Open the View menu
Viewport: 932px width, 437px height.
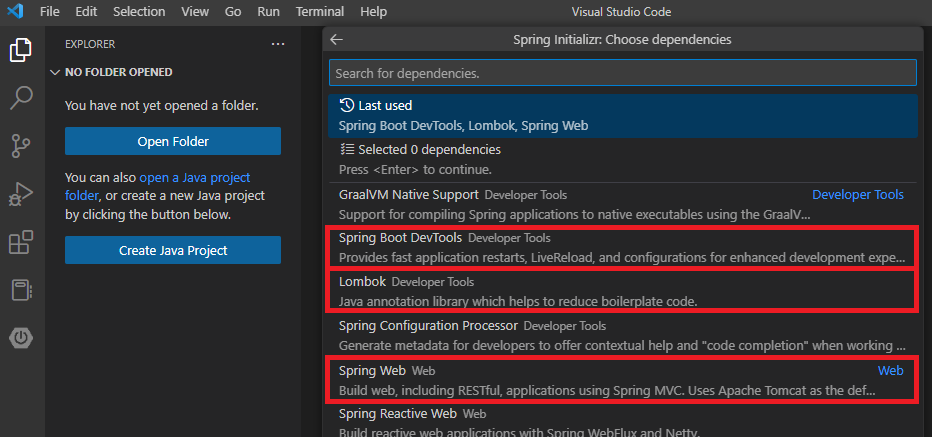click(195, 11)
